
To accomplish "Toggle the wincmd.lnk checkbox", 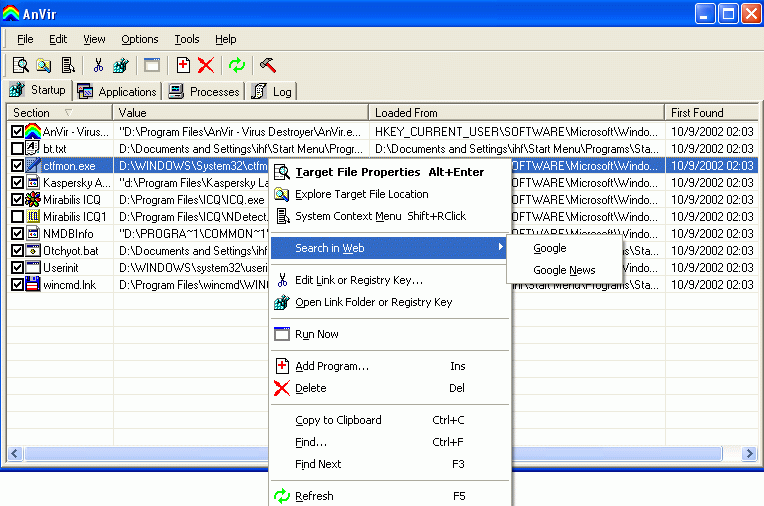I will 17,284.
